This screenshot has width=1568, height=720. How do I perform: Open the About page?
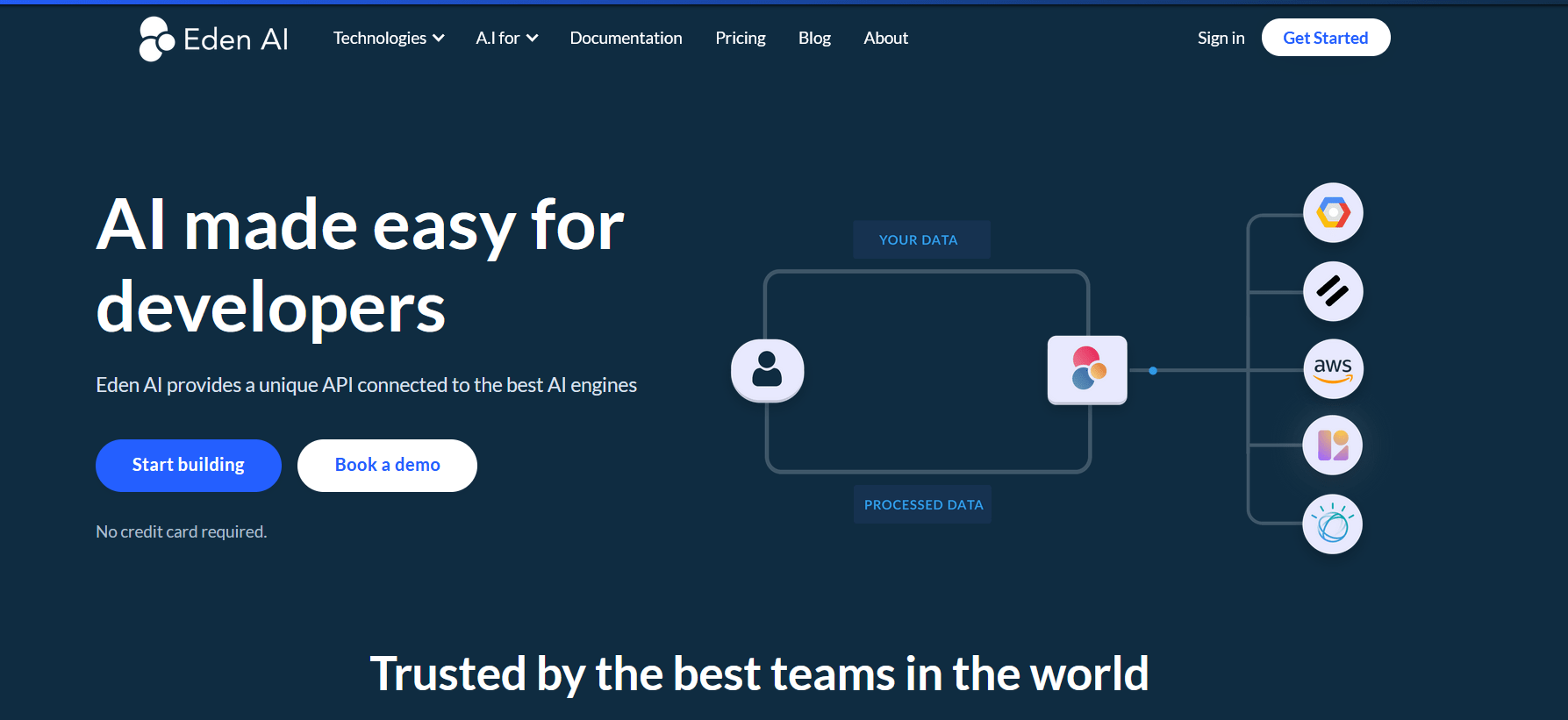click(885, 38)
